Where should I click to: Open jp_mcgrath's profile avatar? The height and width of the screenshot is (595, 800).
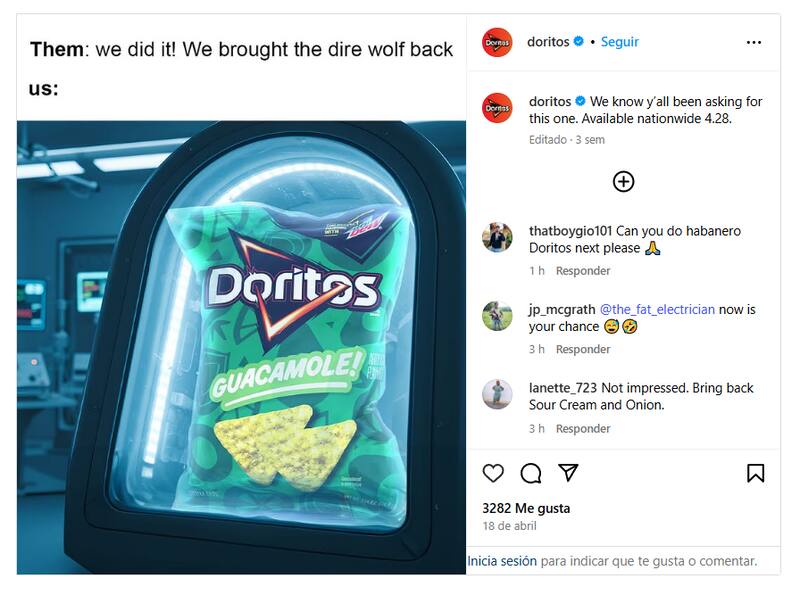coord(497,316)
